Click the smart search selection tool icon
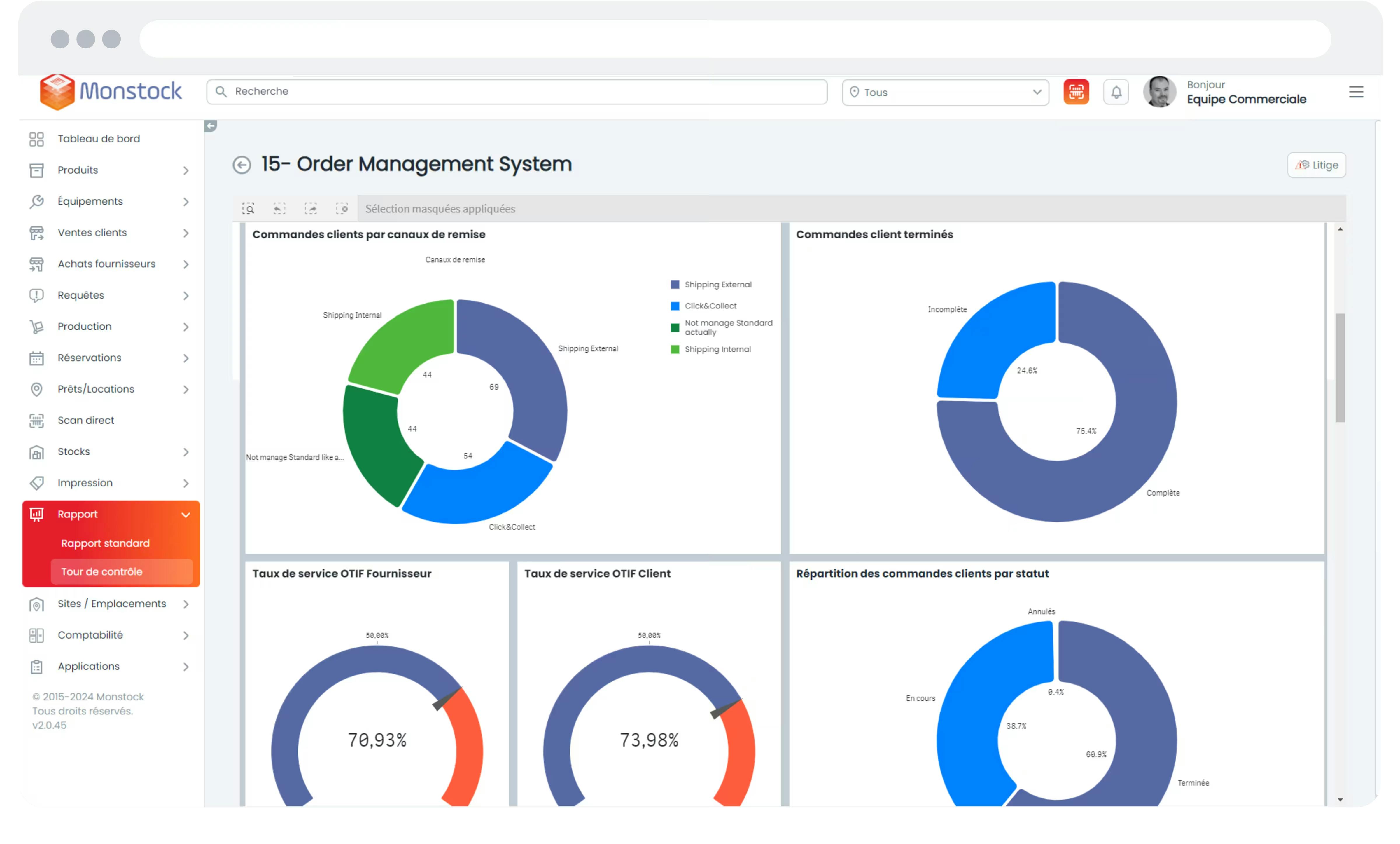Image resolution: width=1400 pixels, height=844 pixels. click(x=248, y=209)
